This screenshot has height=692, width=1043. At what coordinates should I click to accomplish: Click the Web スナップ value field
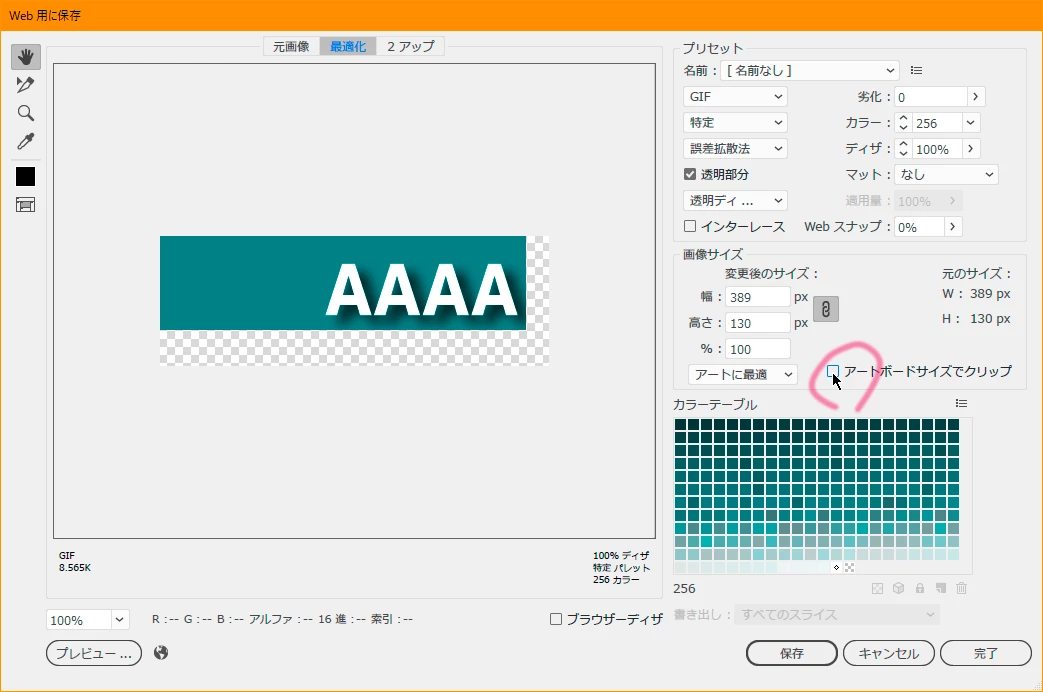(x=919, y=226)
